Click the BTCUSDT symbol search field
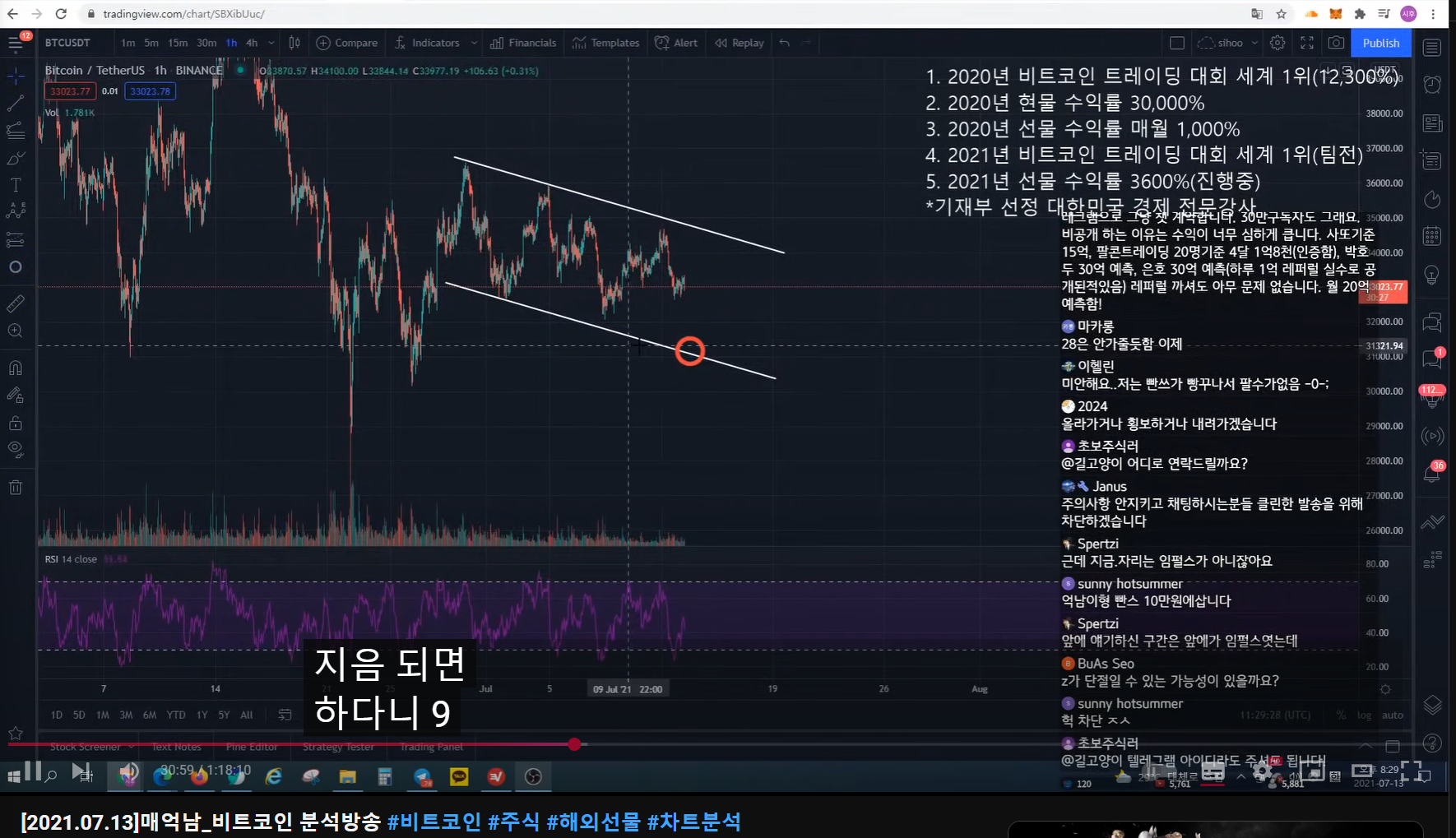 (69, 43)
